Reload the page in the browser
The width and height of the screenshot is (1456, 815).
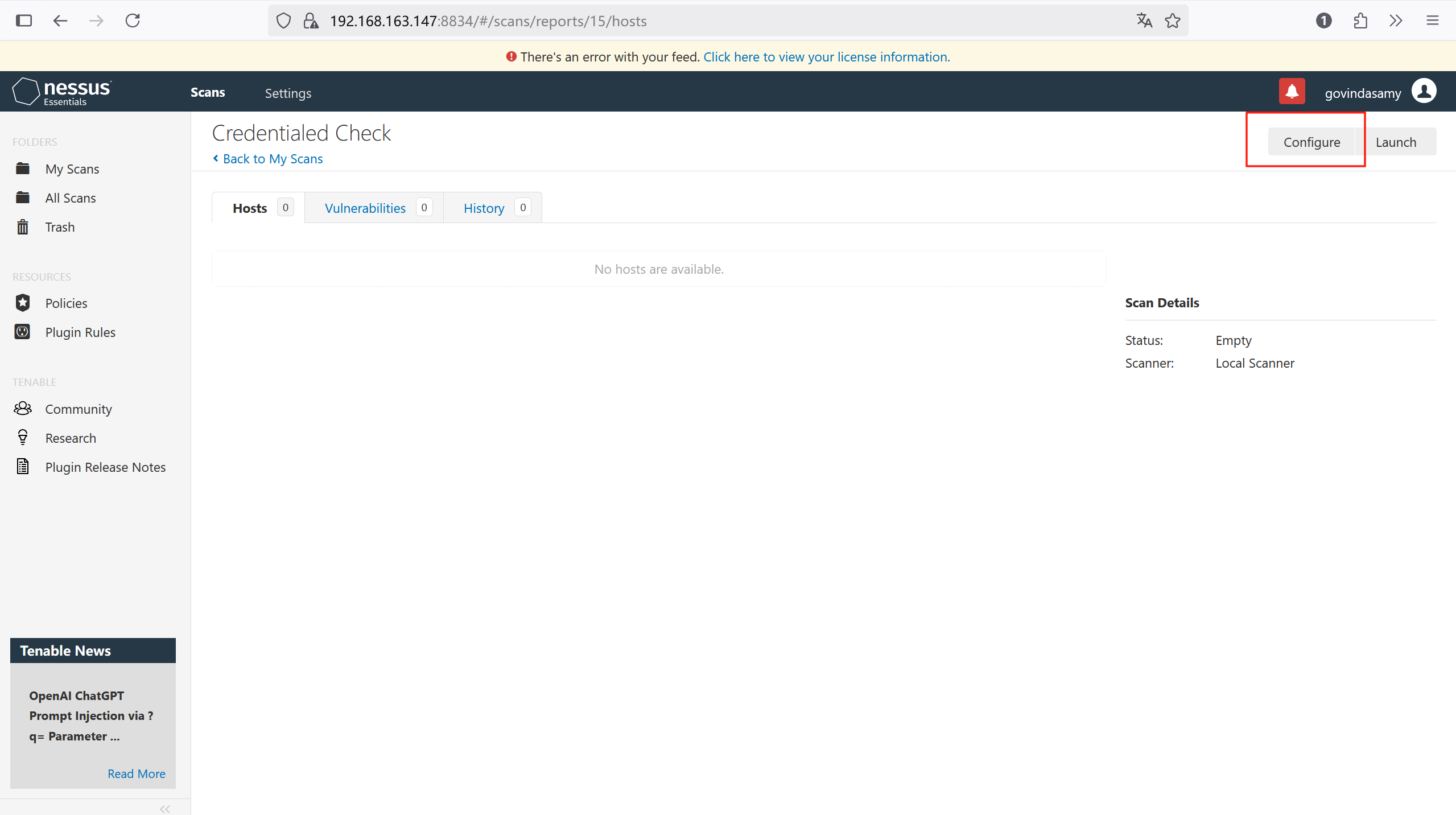[133, 21]
